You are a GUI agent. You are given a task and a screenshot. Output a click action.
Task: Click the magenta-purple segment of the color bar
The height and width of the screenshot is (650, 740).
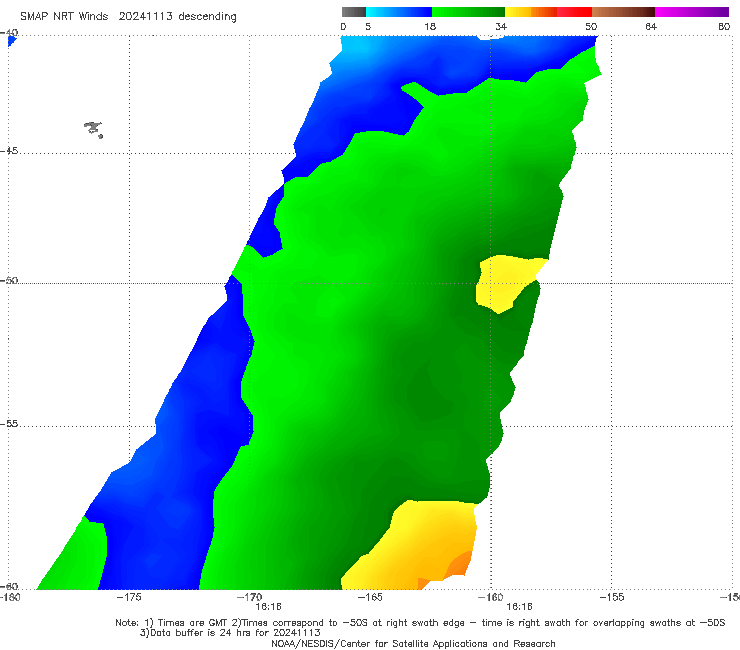(x=692, y=12)
